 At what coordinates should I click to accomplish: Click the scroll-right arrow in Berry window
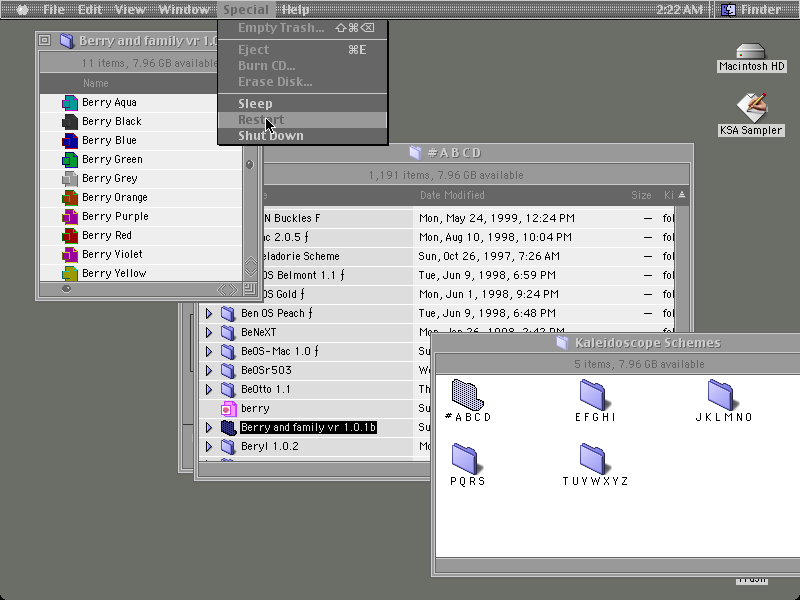[233, 290]
